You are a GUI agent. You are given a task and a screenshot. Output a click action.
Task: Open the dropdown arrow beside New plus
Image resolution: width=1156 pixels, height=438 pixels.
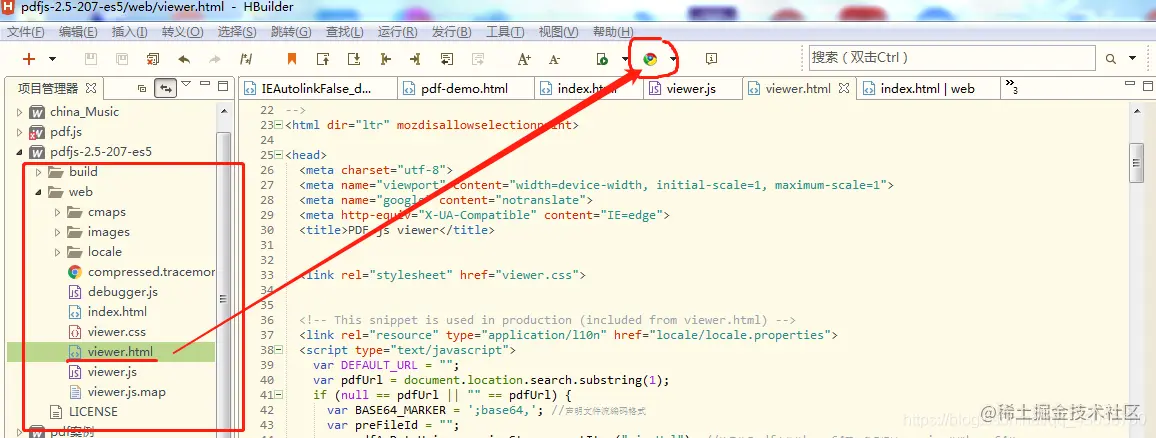click(x=52, y=59)
